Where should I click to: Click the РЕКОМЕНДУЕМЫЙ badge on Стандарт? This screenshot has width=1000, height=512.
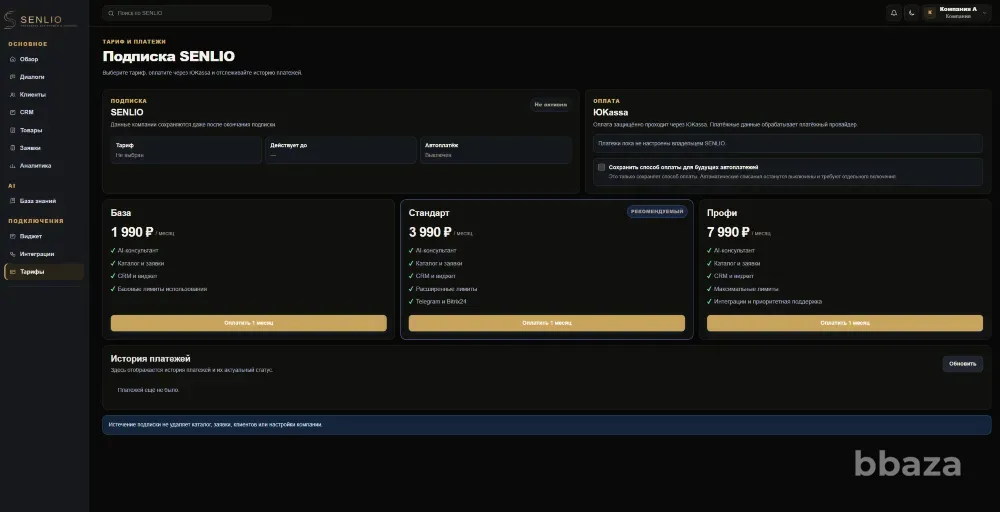pyautogui.click(x=657, y=212)
